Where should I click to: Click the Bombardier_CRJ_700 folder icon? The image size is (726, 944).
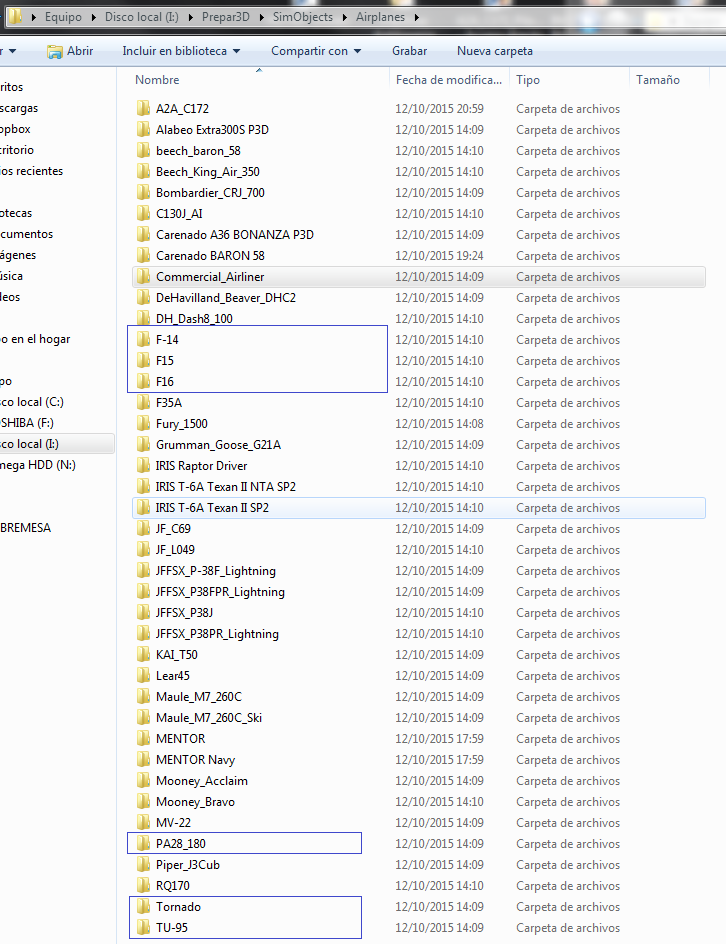click(x=144, y=193)
